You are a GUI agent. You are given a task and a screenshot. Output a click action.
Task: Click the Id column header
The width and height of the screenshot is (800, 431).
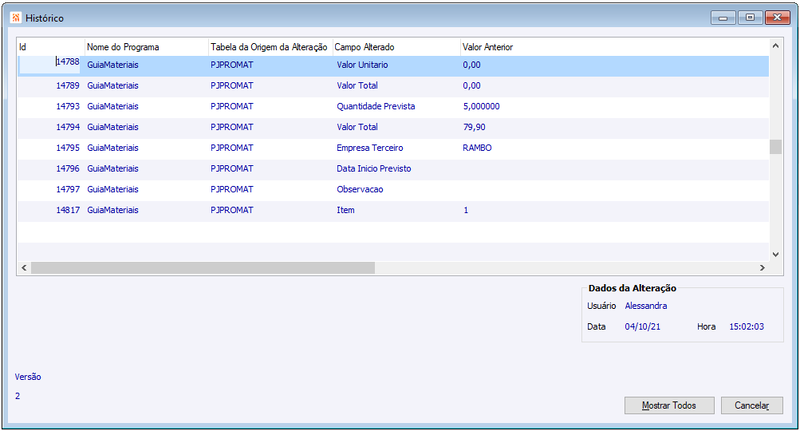(x=51, y=47)
